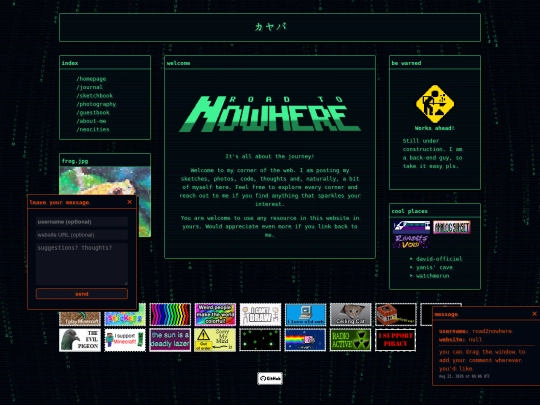
Task: Click the TNT block stamp
Action: pyautogui.click(x=396, y=314)
